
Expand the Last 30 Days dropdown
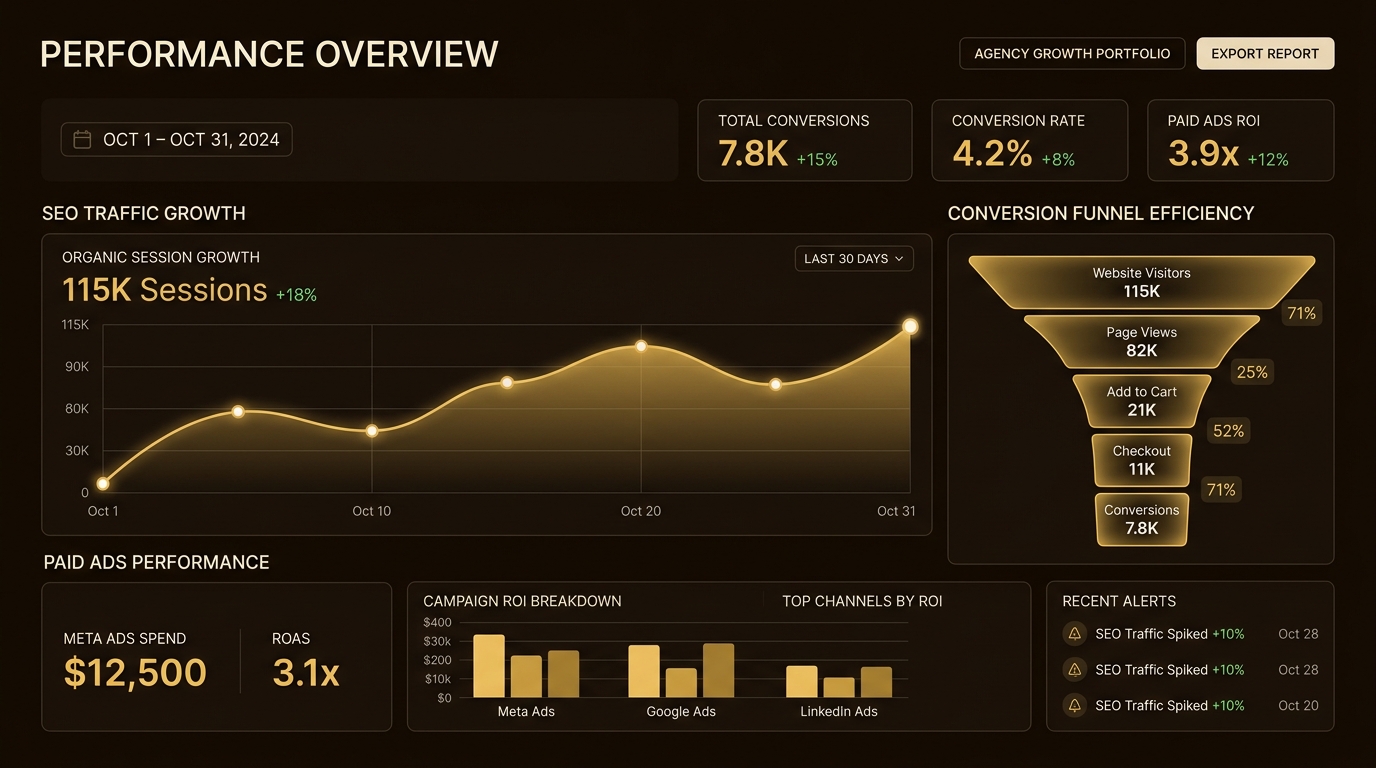click(854, 258)
